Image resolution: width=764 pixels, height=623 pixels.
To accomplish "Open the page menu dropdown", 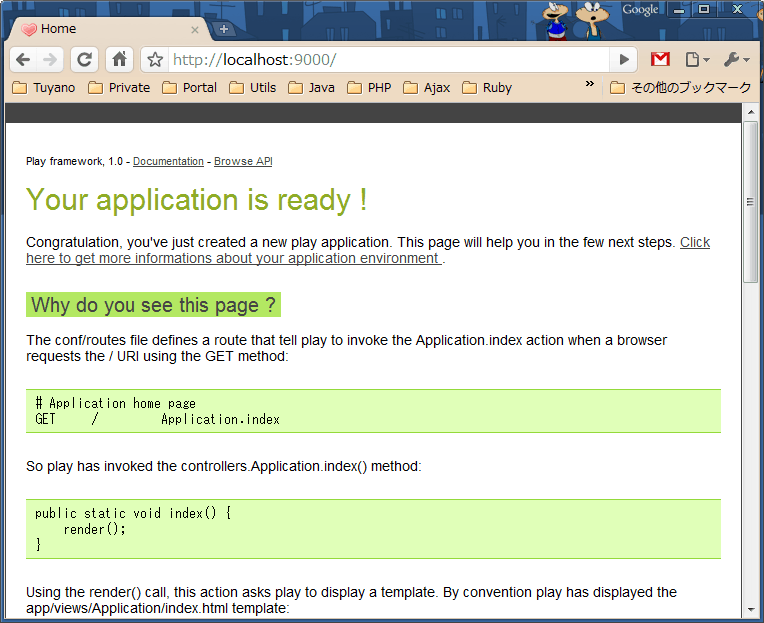I will point(697,60).
